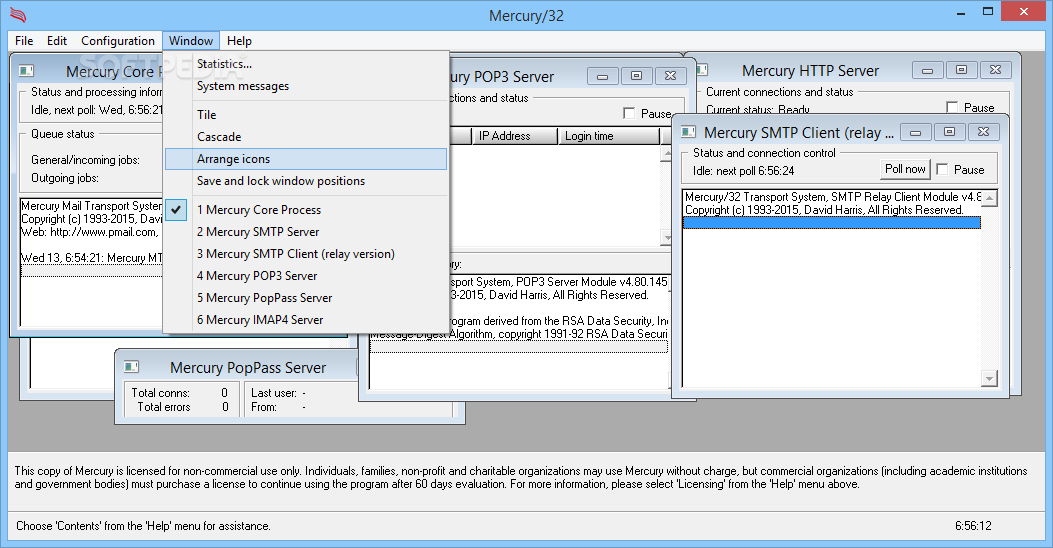Screen dimensions: 1053x548
Task: Close the Mercury HTTP Server window
Action: pyautogui.click(x=995, y=70)
